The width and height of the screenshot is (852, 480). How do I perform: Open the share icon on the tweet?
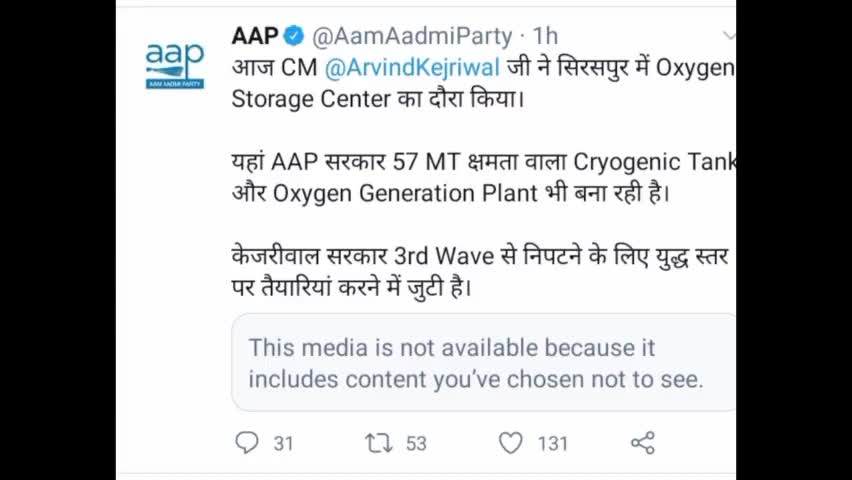pos(643,443)
